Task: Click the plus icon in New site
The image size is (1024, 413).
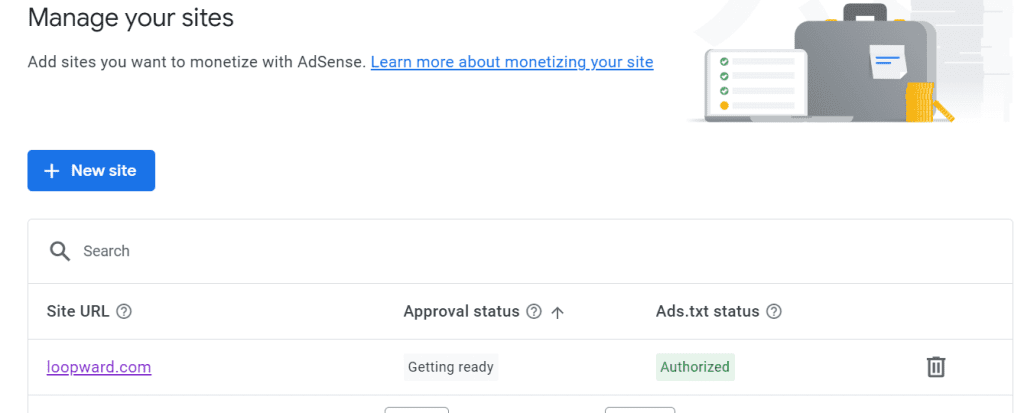Action: click(x=53, y=171)
